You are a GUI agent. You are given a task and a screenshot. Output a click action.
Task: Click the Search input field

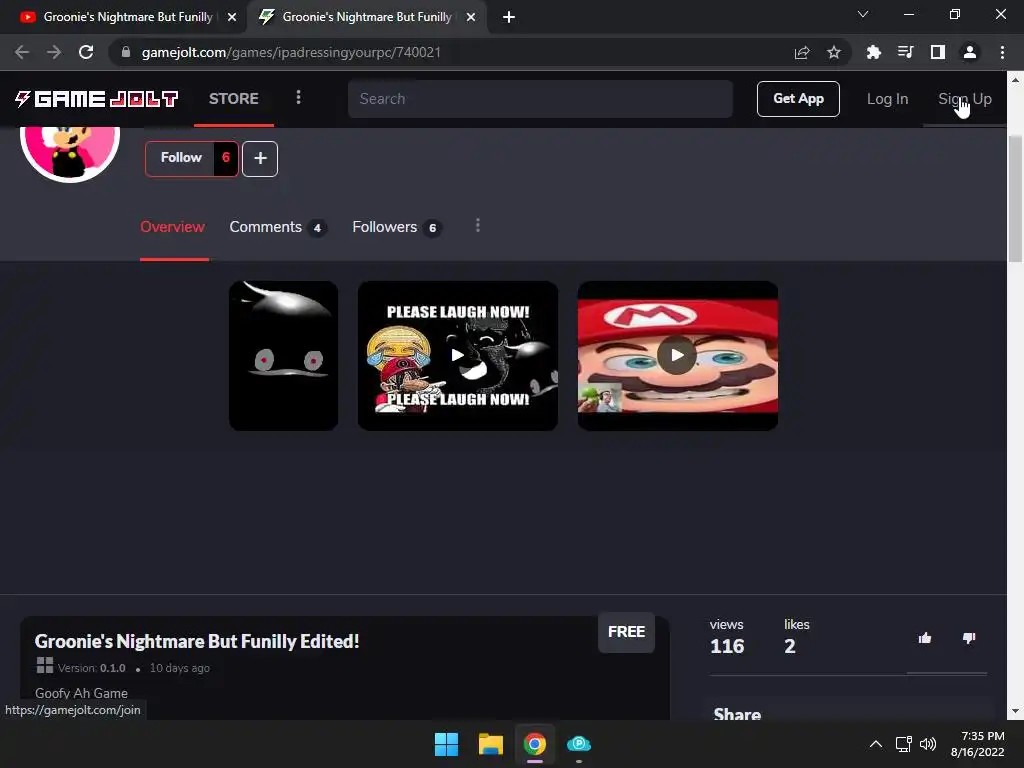[540, 99]
